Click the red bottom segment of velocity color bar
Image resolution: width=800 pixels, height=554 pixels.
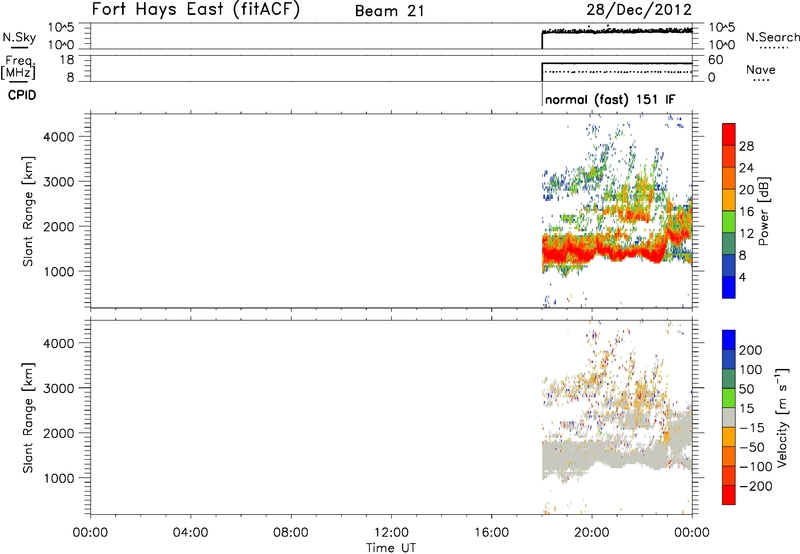click(729, 495)
